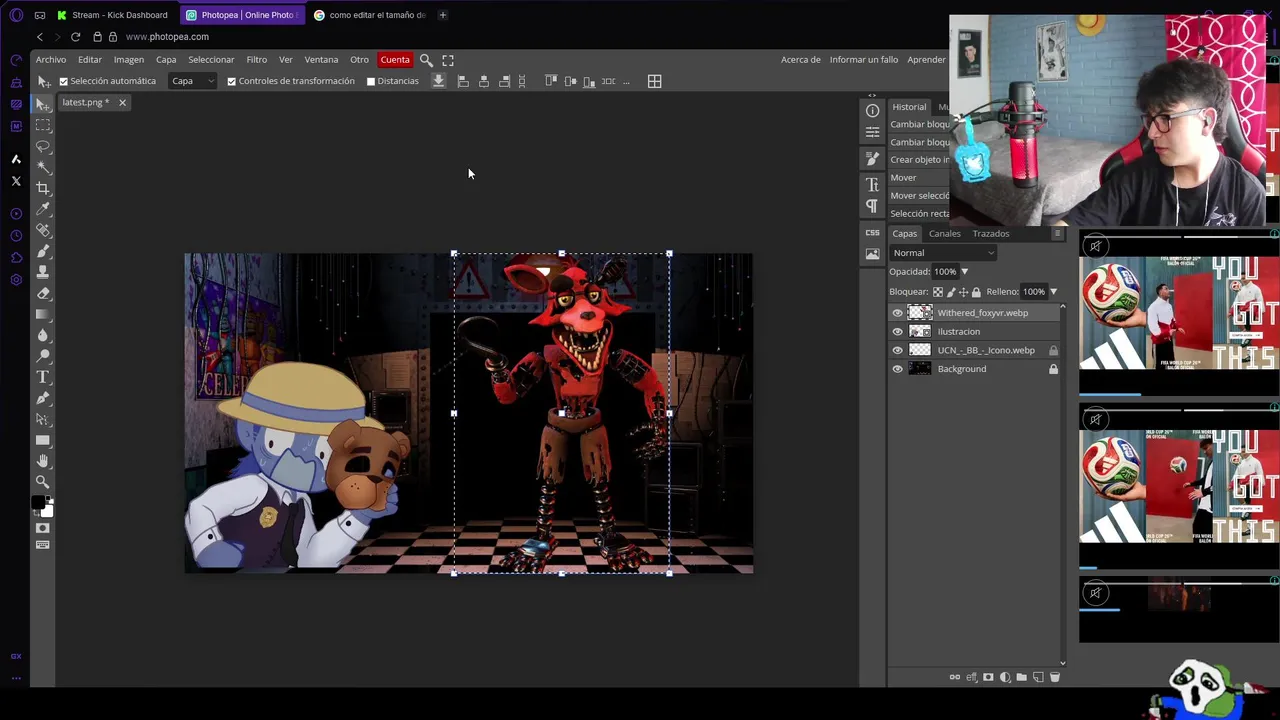Screen dimensions: 1280x720
Task: Open the Info panel icon
Action: pos(872,110)
